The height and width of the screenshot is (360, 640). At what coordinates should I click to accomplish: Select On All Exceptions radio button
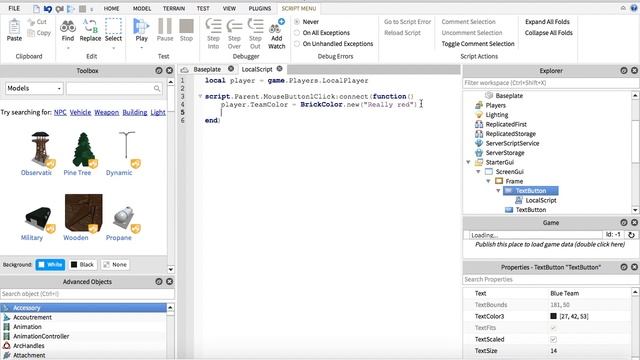click(x=297, y=33)
